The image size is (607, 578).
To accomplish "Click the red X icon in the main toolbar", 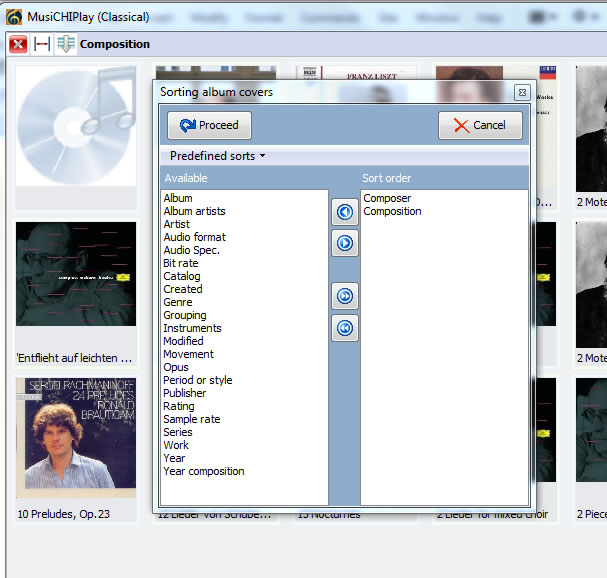I will pyautogui.click(x=18, y=44).
